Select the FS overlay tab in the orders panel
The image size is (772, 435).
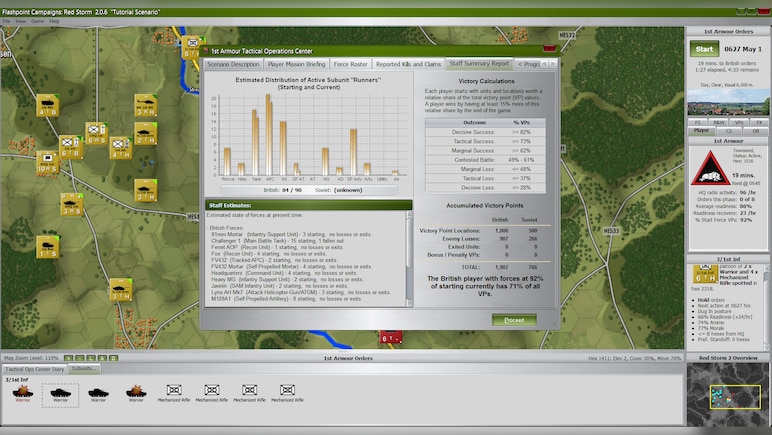[698, 123]
